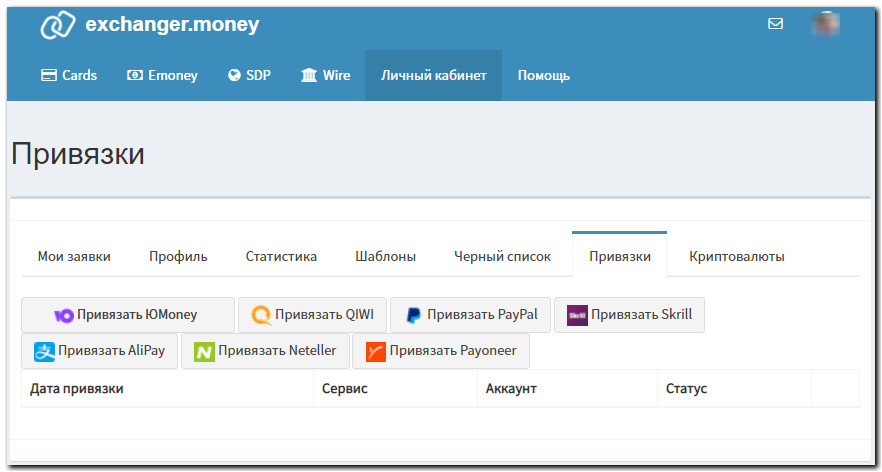Click the Привязать Skrill button label
Screen dimensions: 882x472
point(642,314)
